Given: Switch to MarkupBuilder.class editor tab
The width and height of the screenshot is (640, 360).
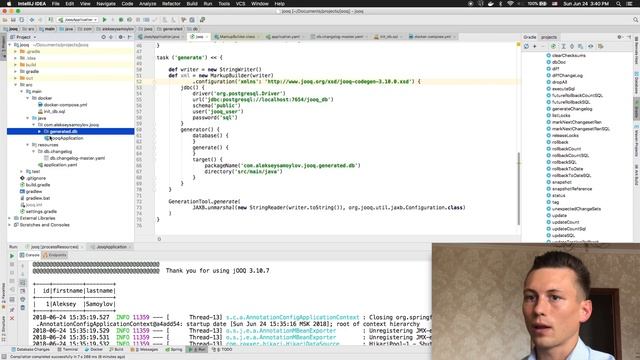Looking at the screenshot, I should (236, 37).
